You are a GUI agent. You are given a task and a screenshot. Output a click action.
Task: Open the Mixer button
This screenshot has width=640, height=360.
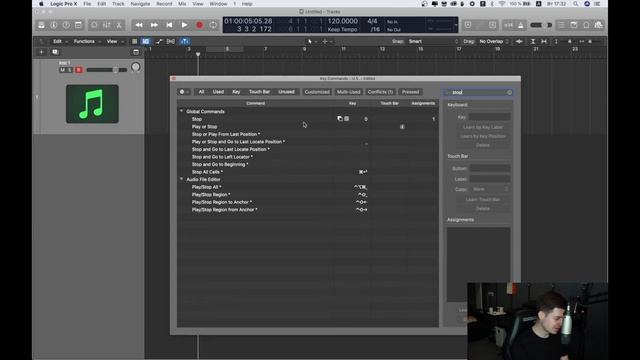[107, 25]
